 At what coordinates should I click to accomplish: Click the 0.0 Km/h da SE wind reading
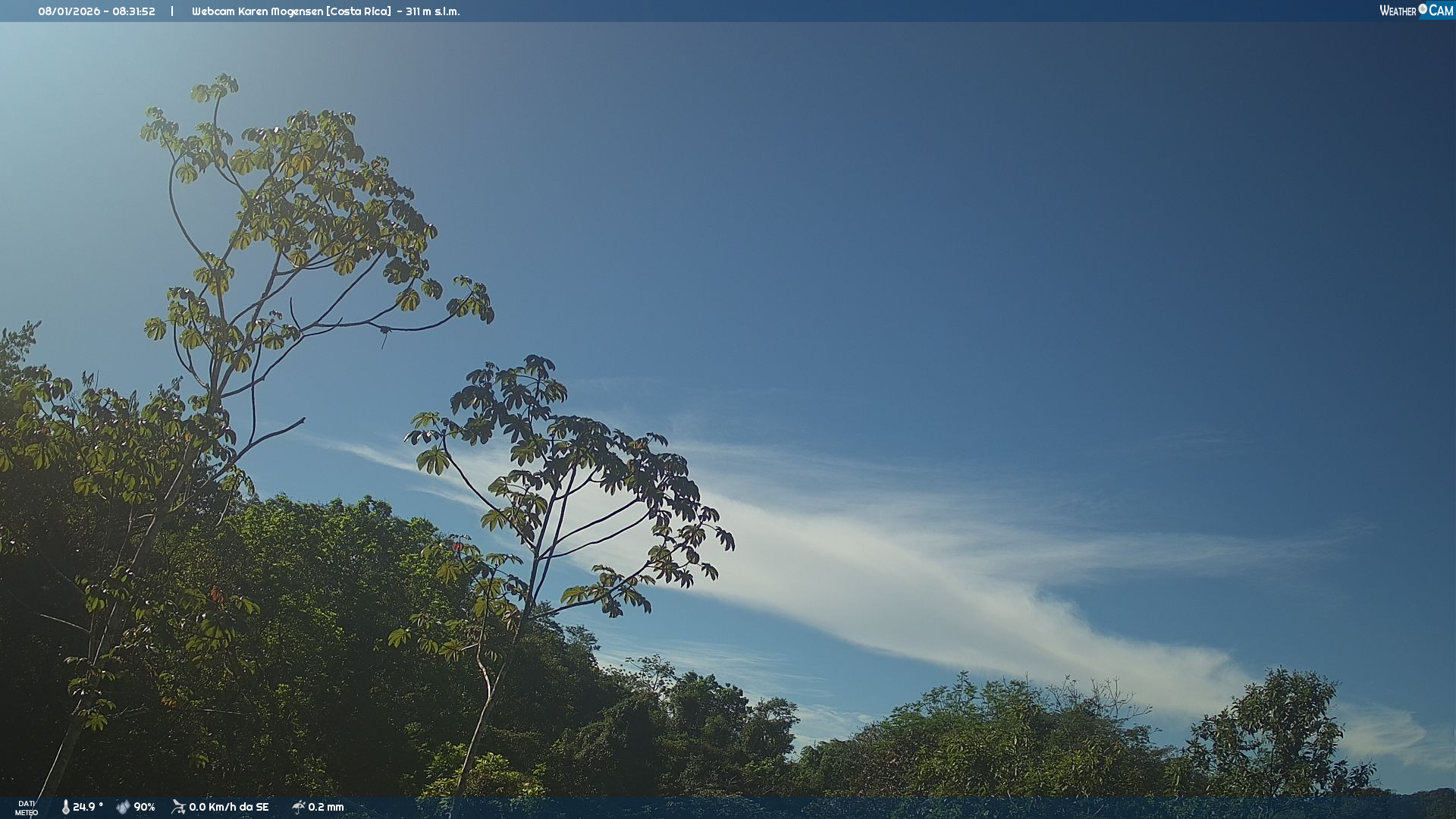(228, 807)
